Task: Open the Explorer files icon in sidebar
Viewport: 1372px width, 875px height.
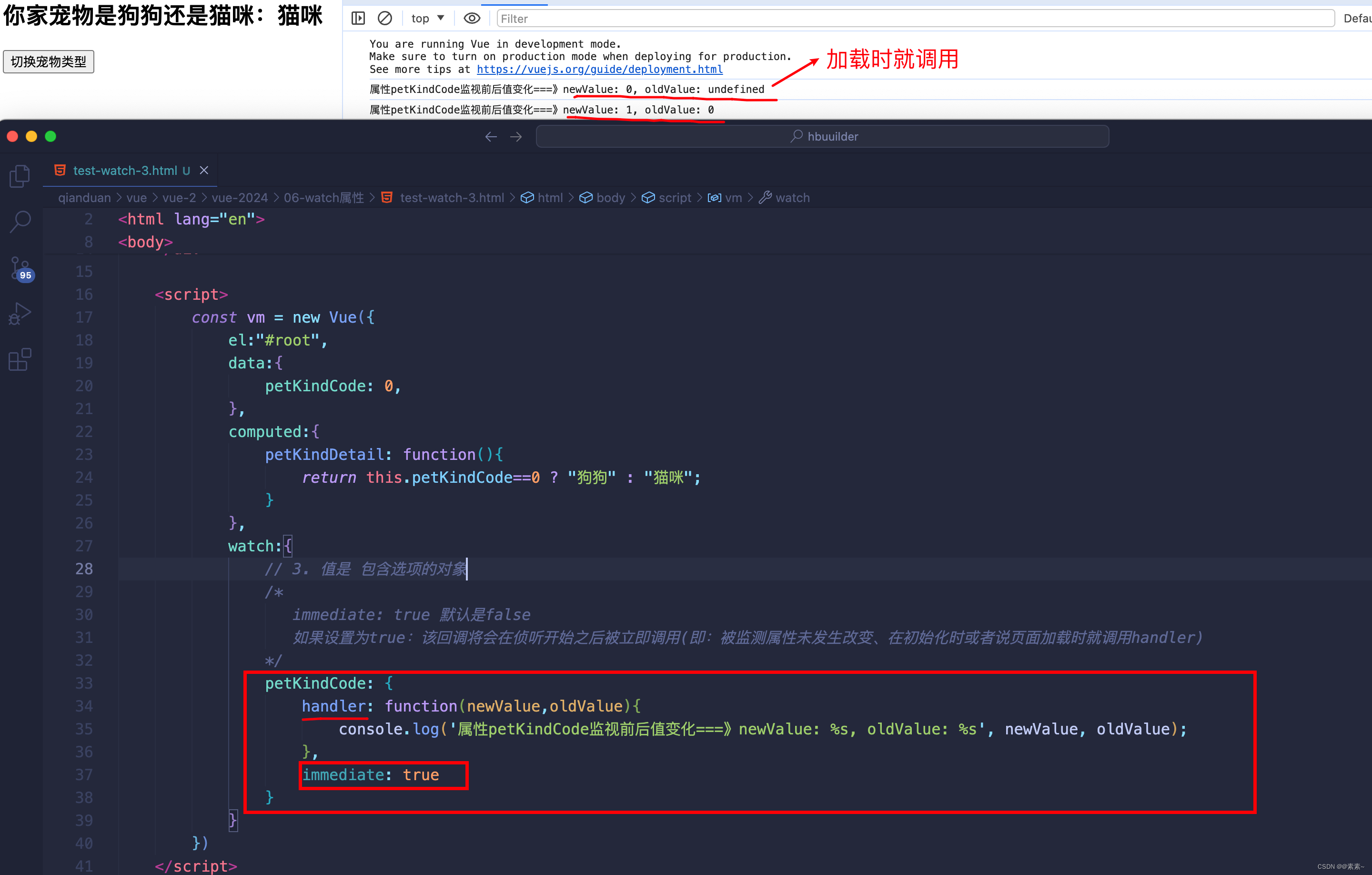Action: 20,176
